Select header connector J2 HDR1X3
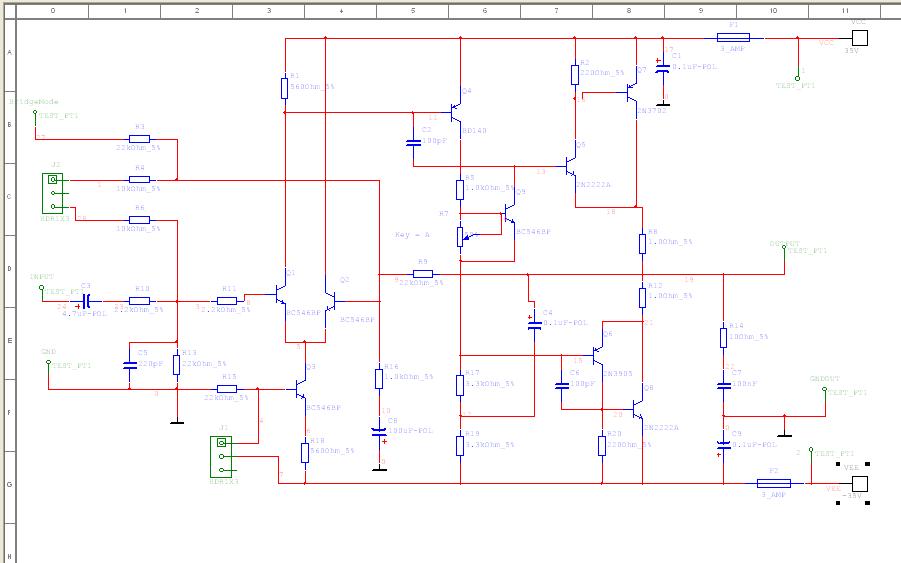 coord(53,193)
